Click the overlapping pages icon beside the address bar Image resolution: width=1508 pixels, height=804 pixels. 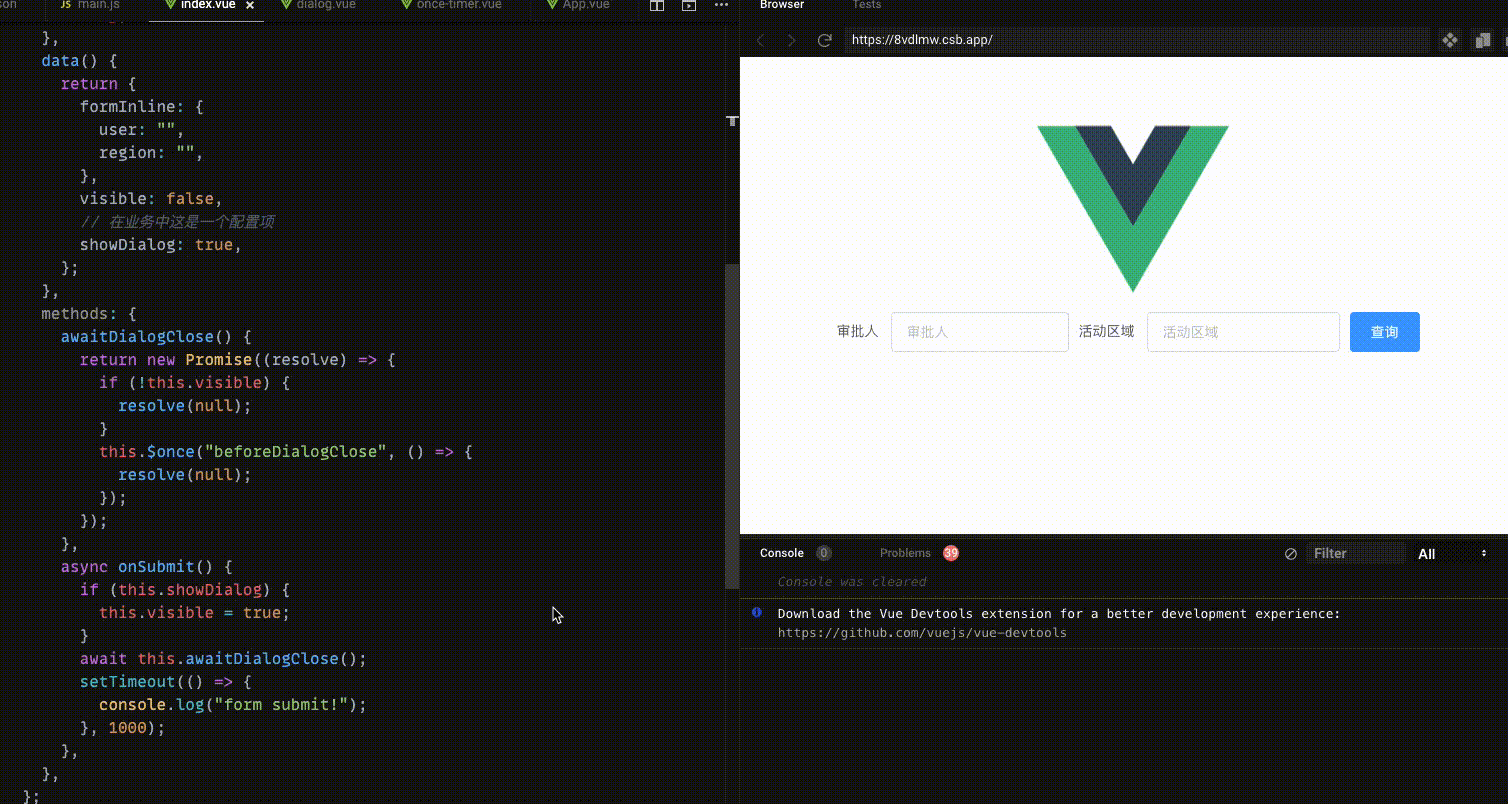pos(1483,40)
